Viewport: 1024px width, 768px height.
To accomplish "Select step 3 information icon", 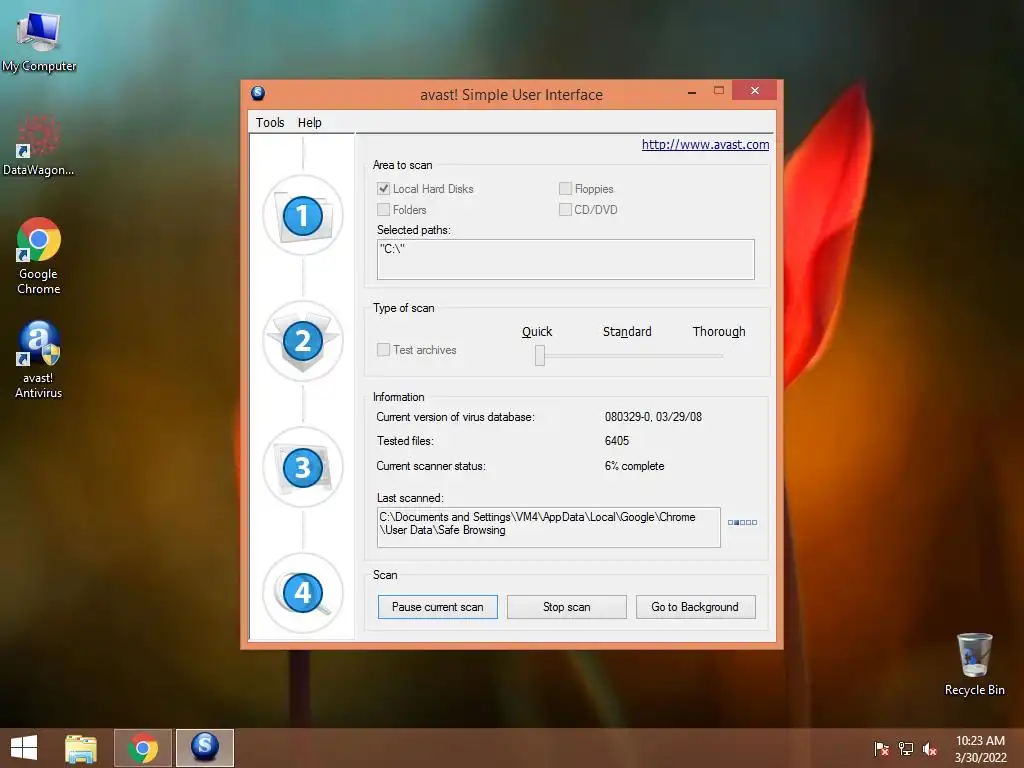I will click(302, 467).
